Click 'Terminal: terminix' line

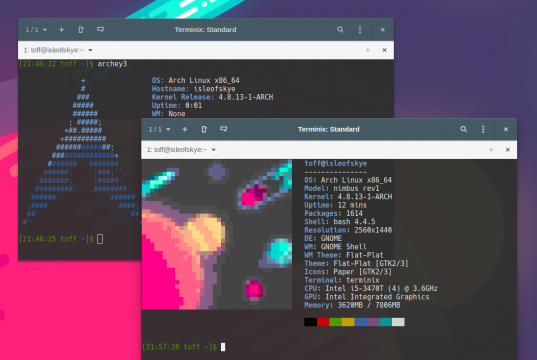coord(342,280)
